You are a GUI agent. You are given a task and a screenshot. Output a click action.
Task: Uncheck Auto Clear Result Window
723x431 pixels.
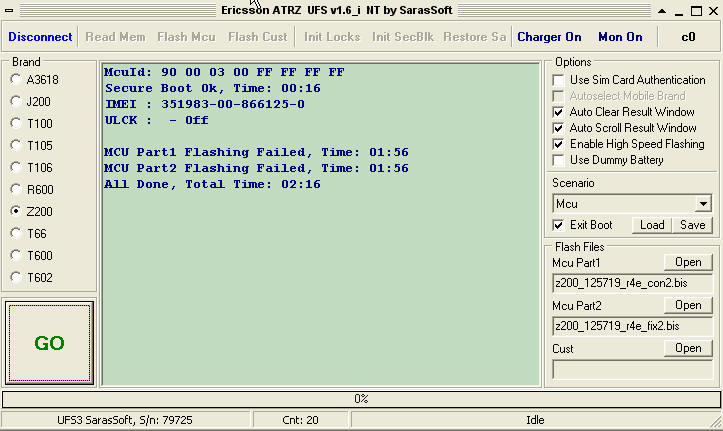[558, 112]
